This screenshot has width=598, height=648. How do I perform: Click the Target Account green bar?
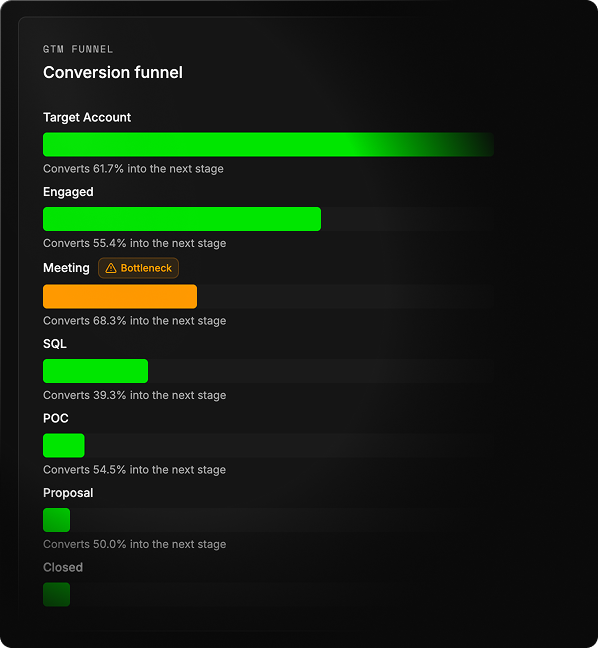268,145
